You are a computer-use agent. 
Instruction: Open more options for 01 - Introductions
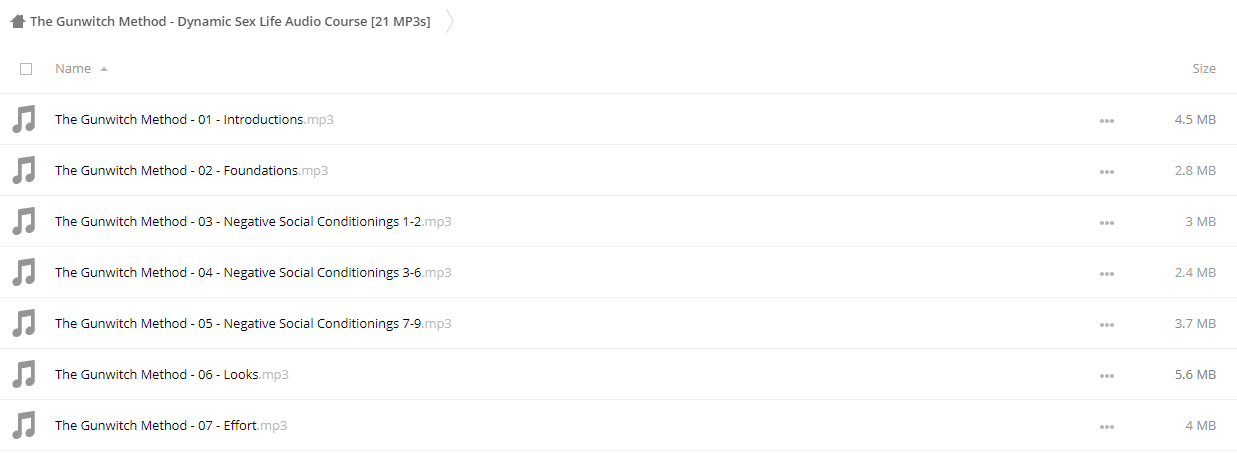click(1106, 120)
